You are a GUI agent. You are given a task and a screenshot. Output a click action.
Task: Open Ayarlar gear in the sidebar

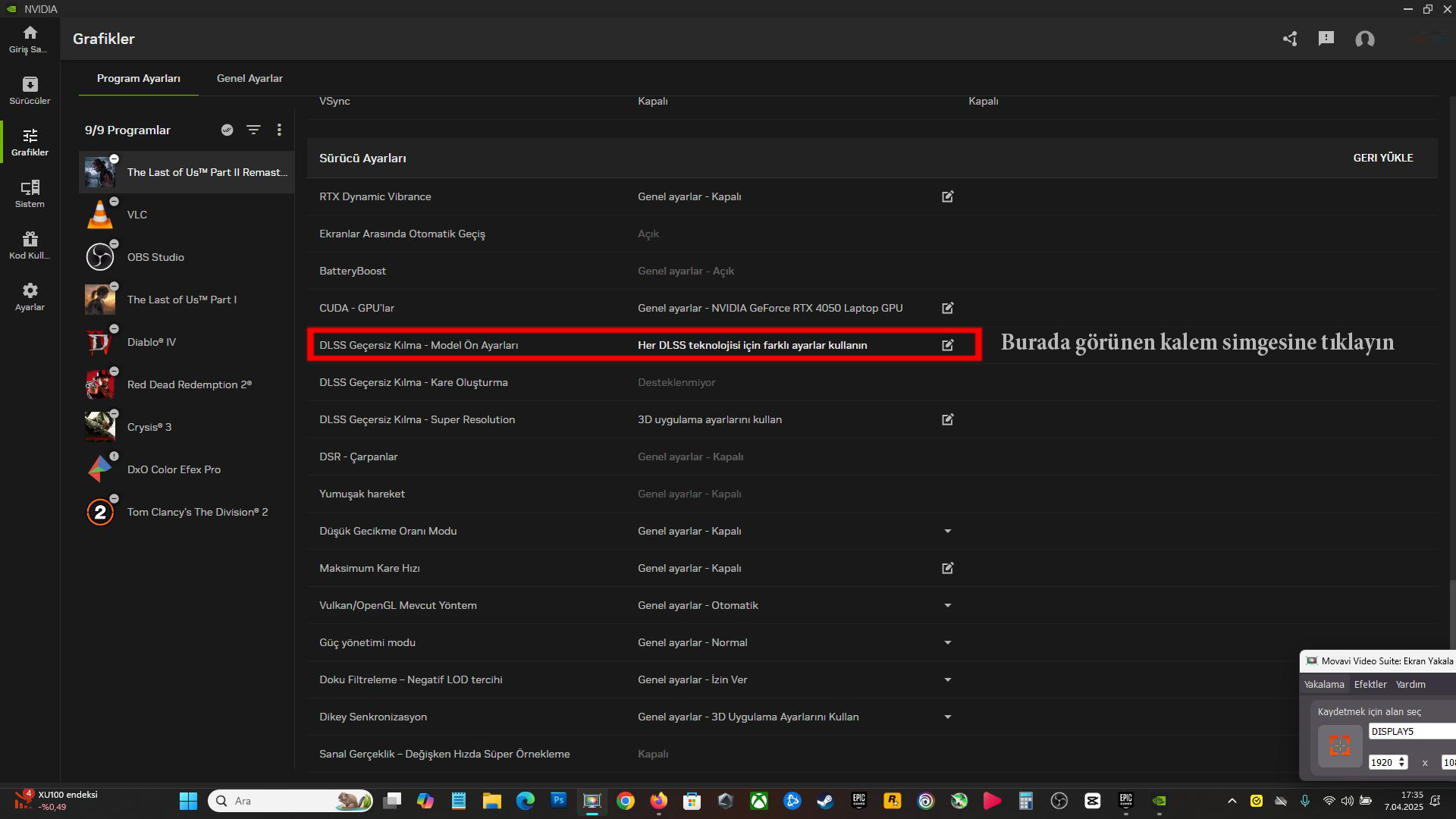(30, 297)
